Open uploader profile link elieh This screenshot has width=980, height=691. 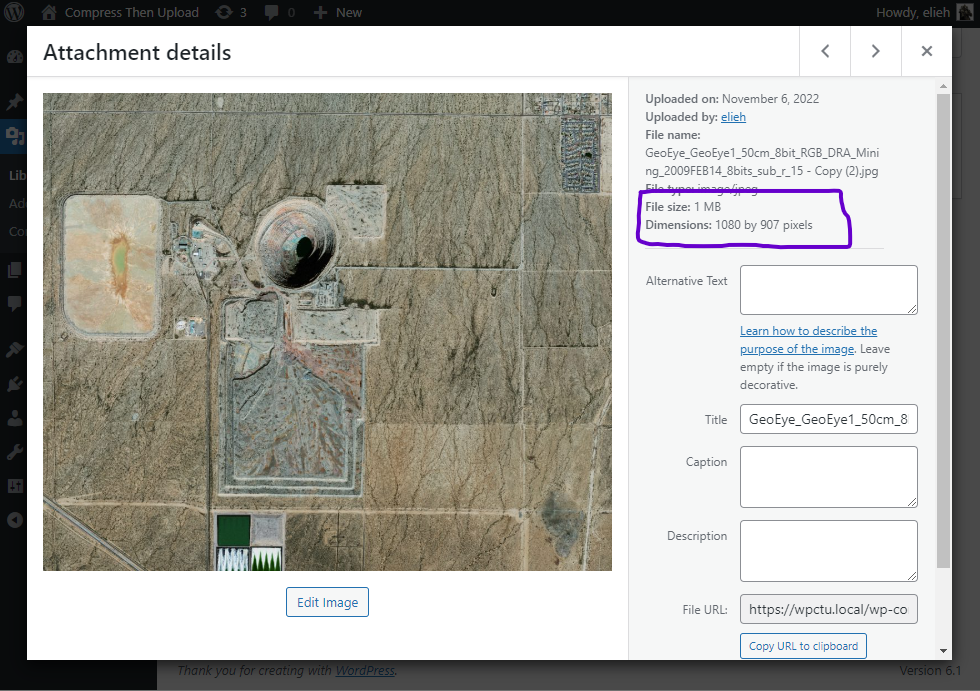click(x=733, y=117)
